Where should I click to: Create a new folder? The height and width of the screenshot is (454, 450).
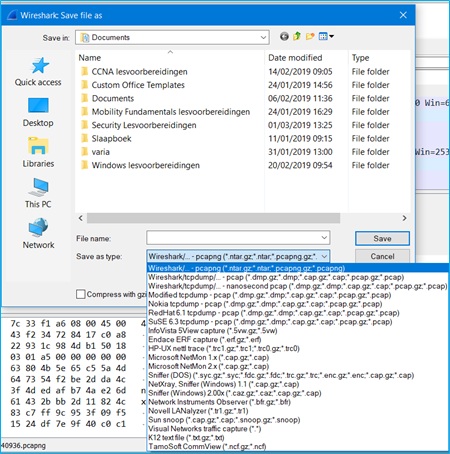310,36
